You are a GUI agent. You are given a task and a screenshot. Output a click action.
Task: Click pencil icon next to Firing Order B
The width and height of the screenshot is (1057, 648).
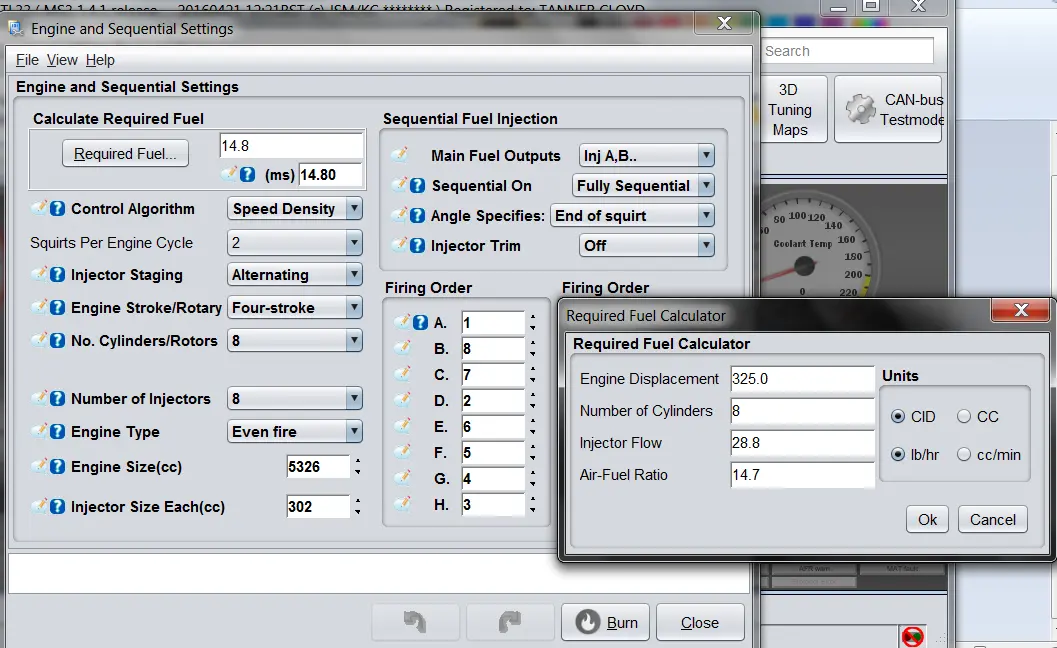tap(402, 349)
